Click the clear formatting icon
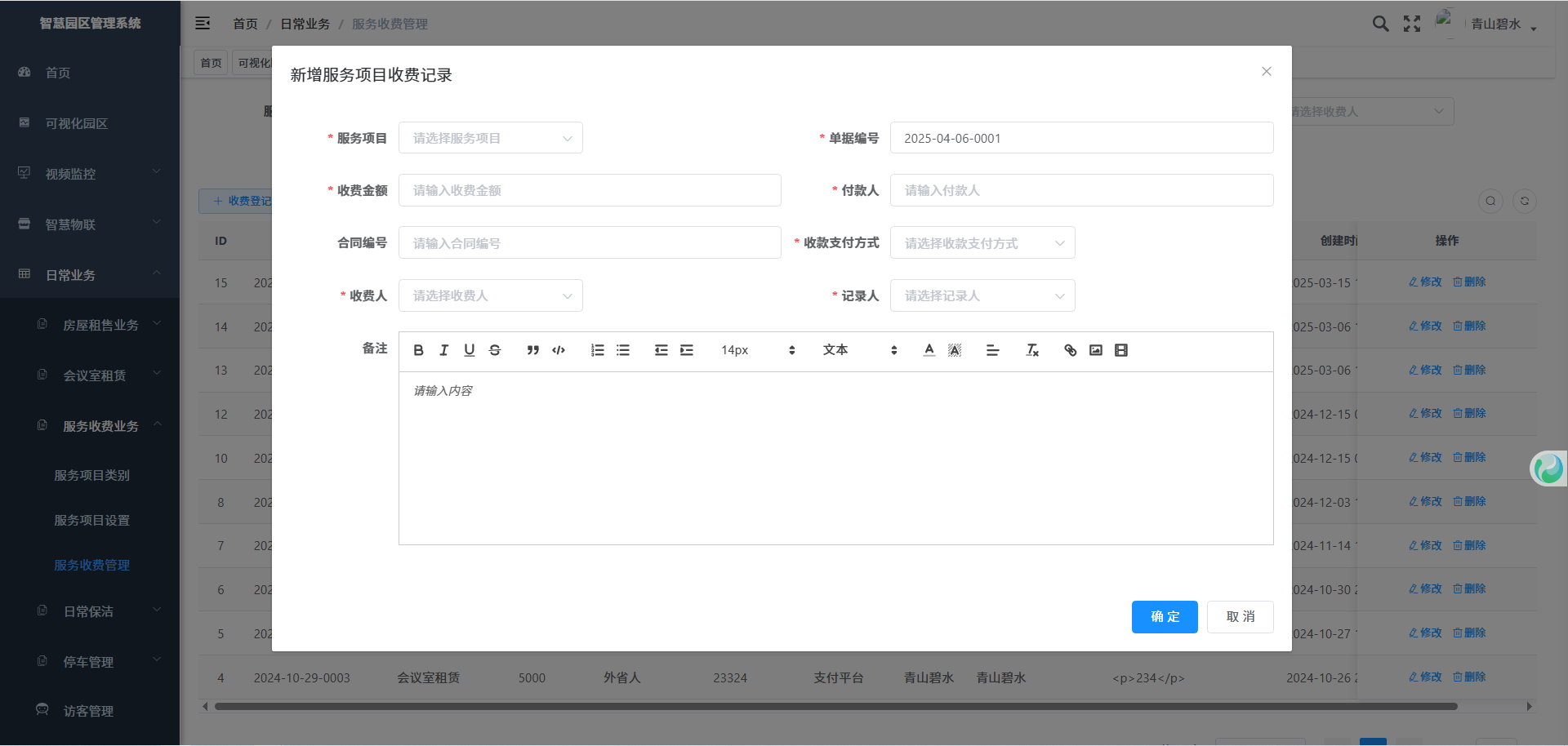This screenshot has height=746, width=1568. point(1032,350)
